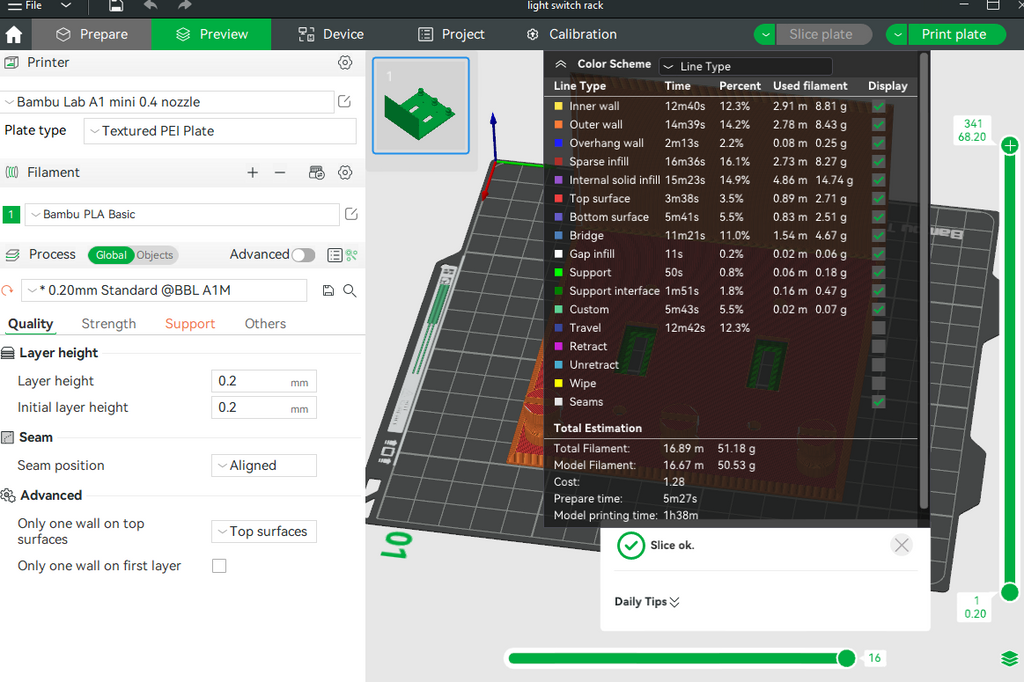Open the Color Scheme Line Type dropdown
This screenshot has width=1024, height=682.
(x=745, y=66)
